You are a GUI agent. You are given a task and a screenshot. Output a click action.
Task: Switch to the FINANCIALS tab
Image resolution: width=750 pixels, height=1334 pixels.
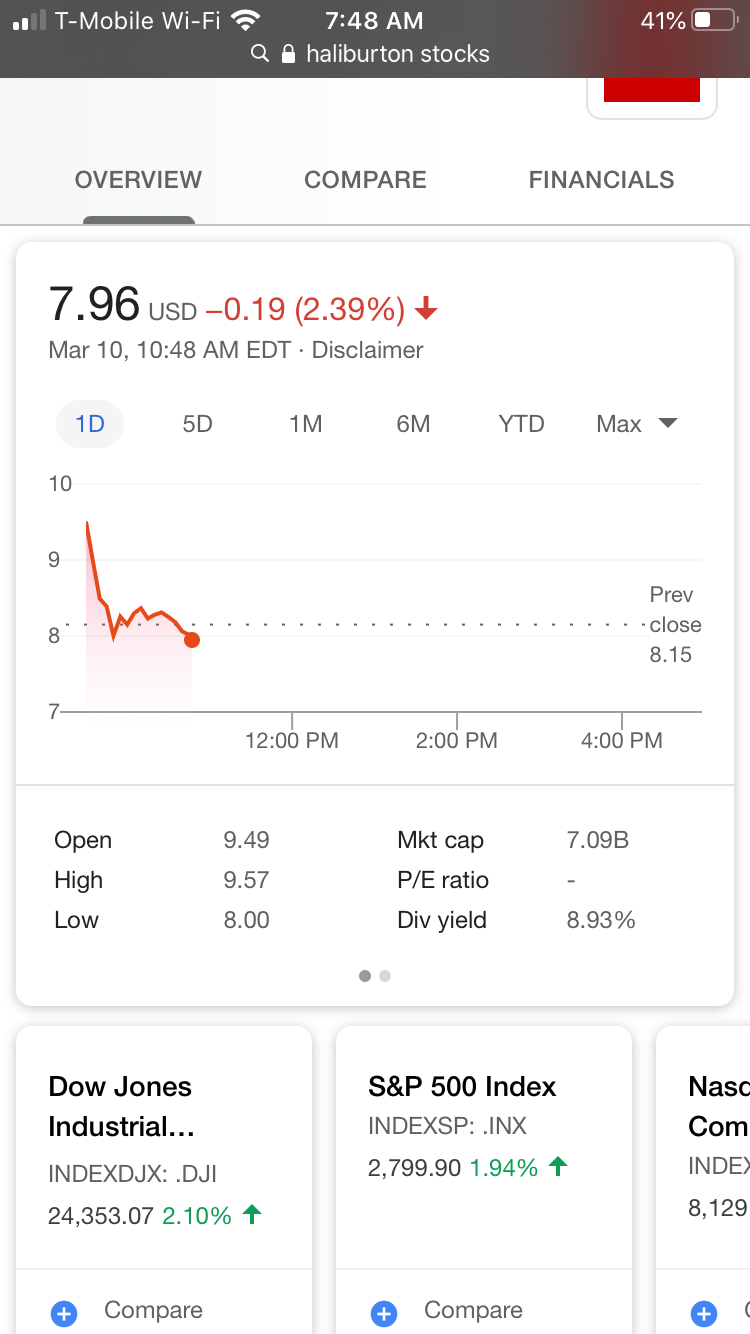(601, 180)
